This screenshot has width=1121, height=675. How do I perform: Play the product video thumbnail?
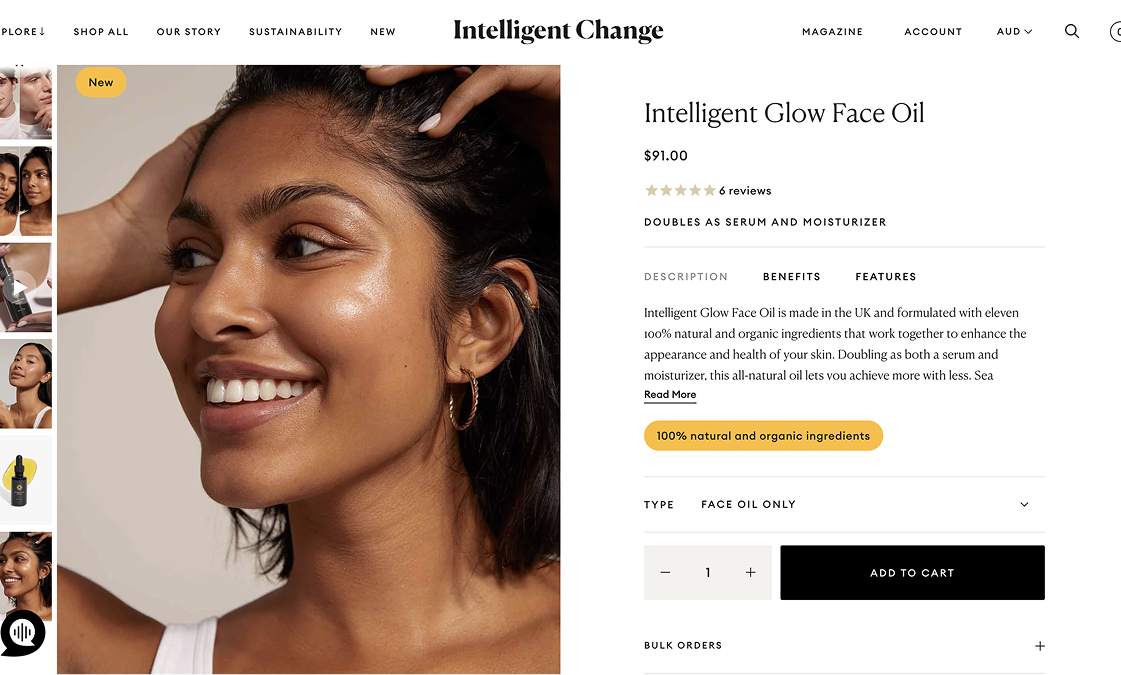[20, 287]
